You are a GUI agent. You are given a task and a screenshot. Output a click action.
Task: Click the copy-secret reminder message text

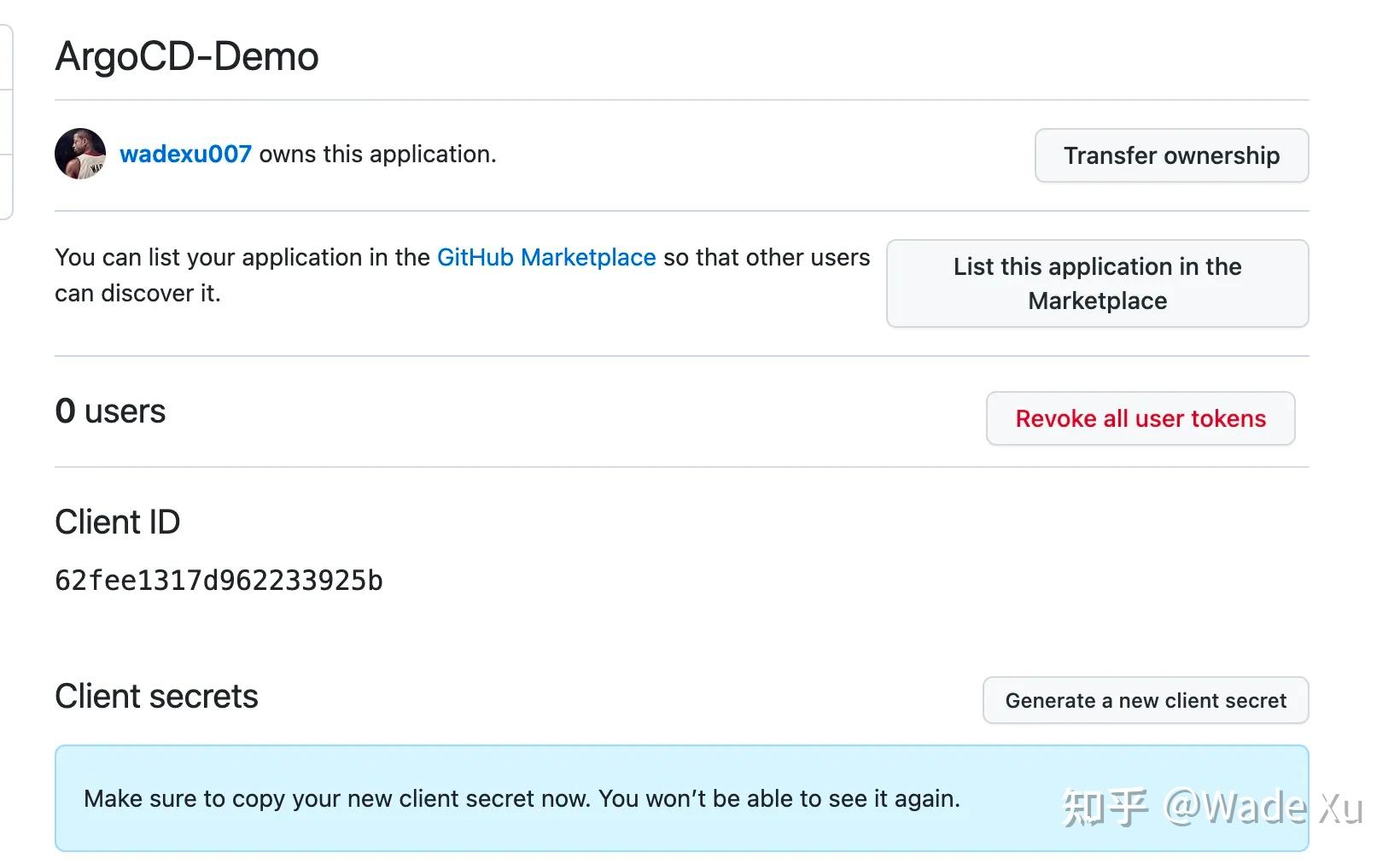tap(522, 798)
